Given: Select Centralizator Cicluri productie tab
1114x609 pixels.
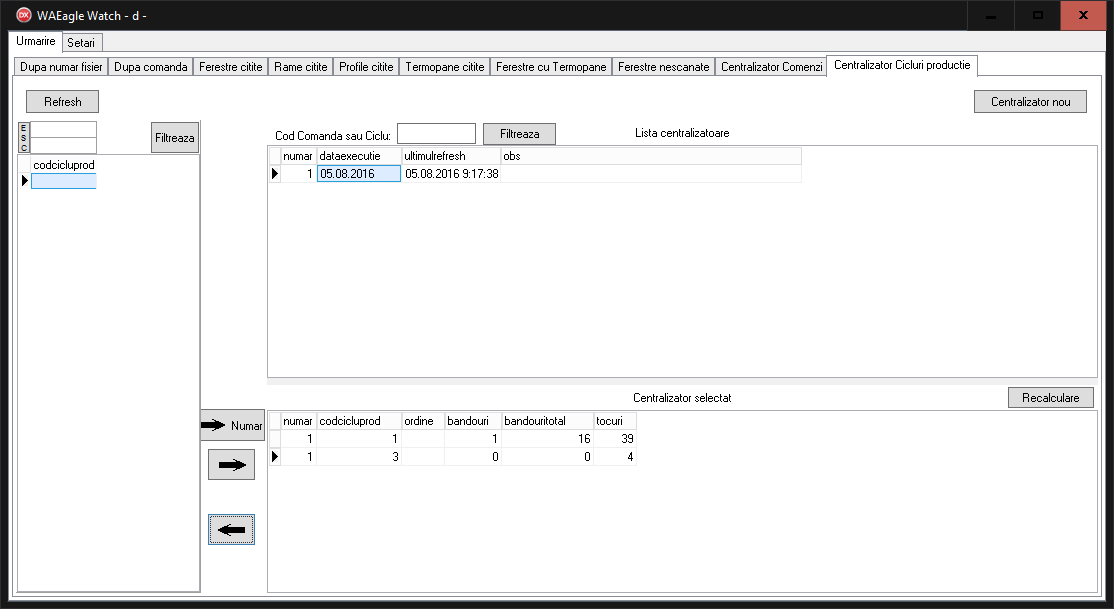Looking at the screenshot, I should [902, 65].
